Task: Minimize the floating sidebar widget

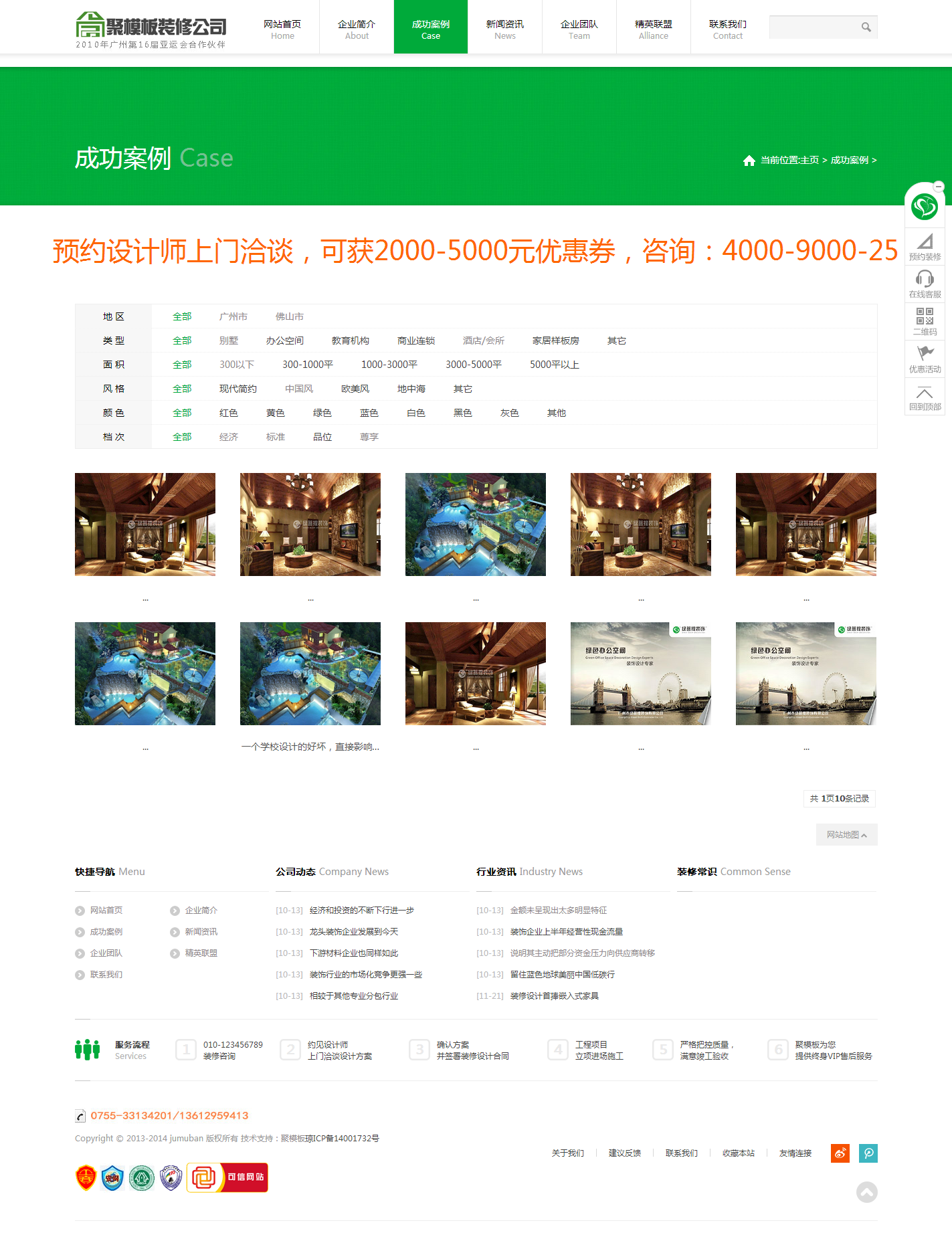Action: 939,186
